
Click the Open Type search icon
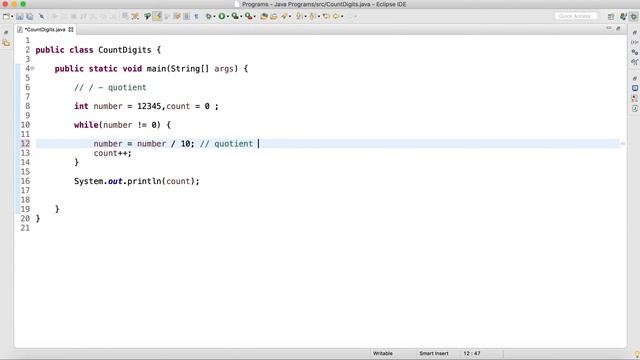284,16
